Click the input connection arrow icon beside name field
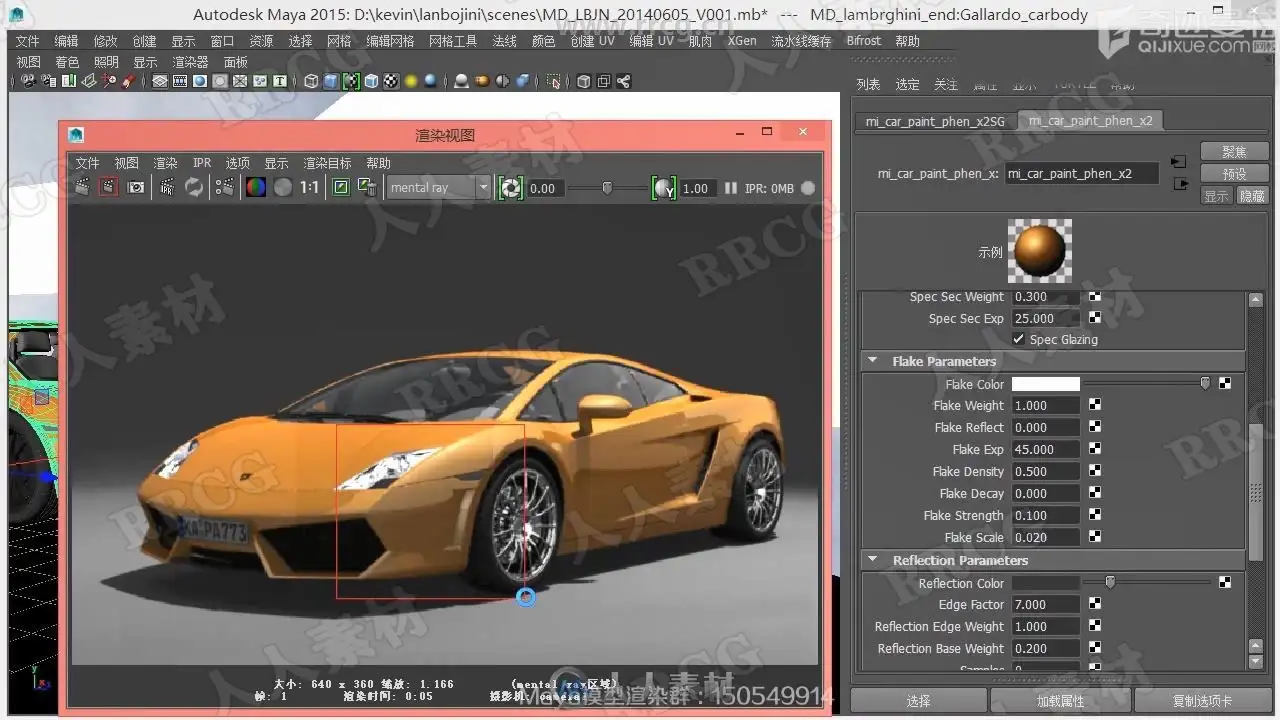The height and width of the screenshot is (720, 1280). [x=1179, y=161]
